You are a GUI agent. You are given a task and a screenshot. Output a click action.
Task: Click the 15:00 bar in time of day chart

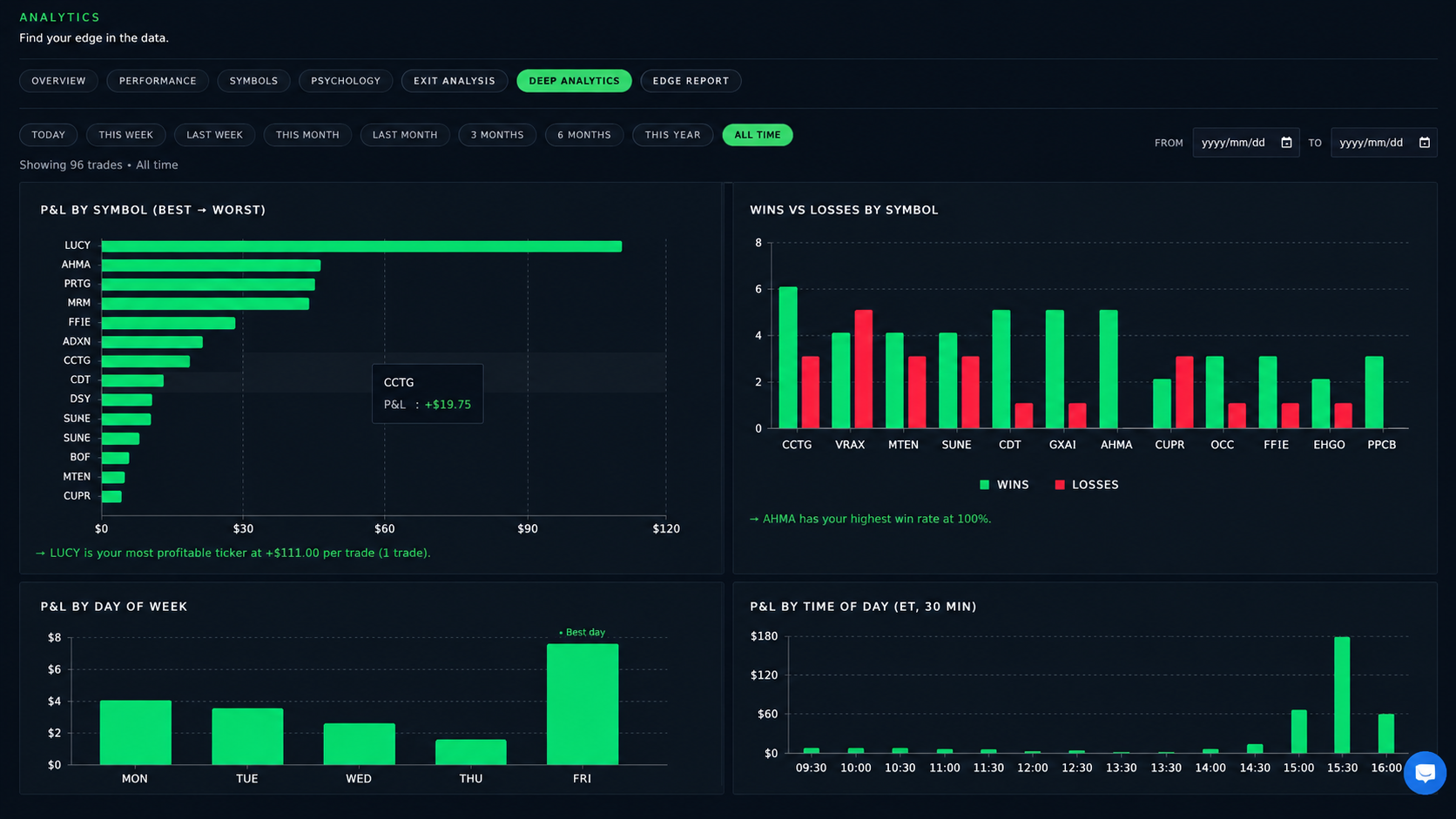[x=1298, y=731]
